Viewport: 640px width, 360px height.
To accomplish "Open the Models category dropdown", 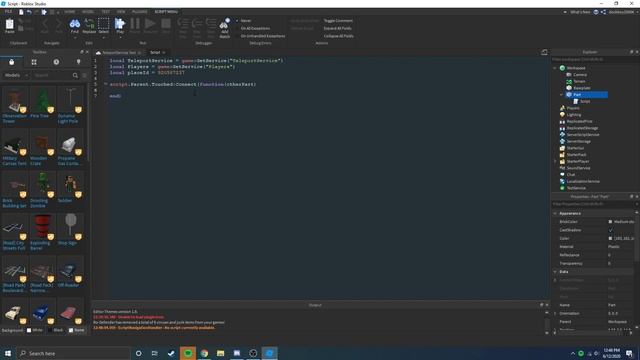I will tap(16, 76).
